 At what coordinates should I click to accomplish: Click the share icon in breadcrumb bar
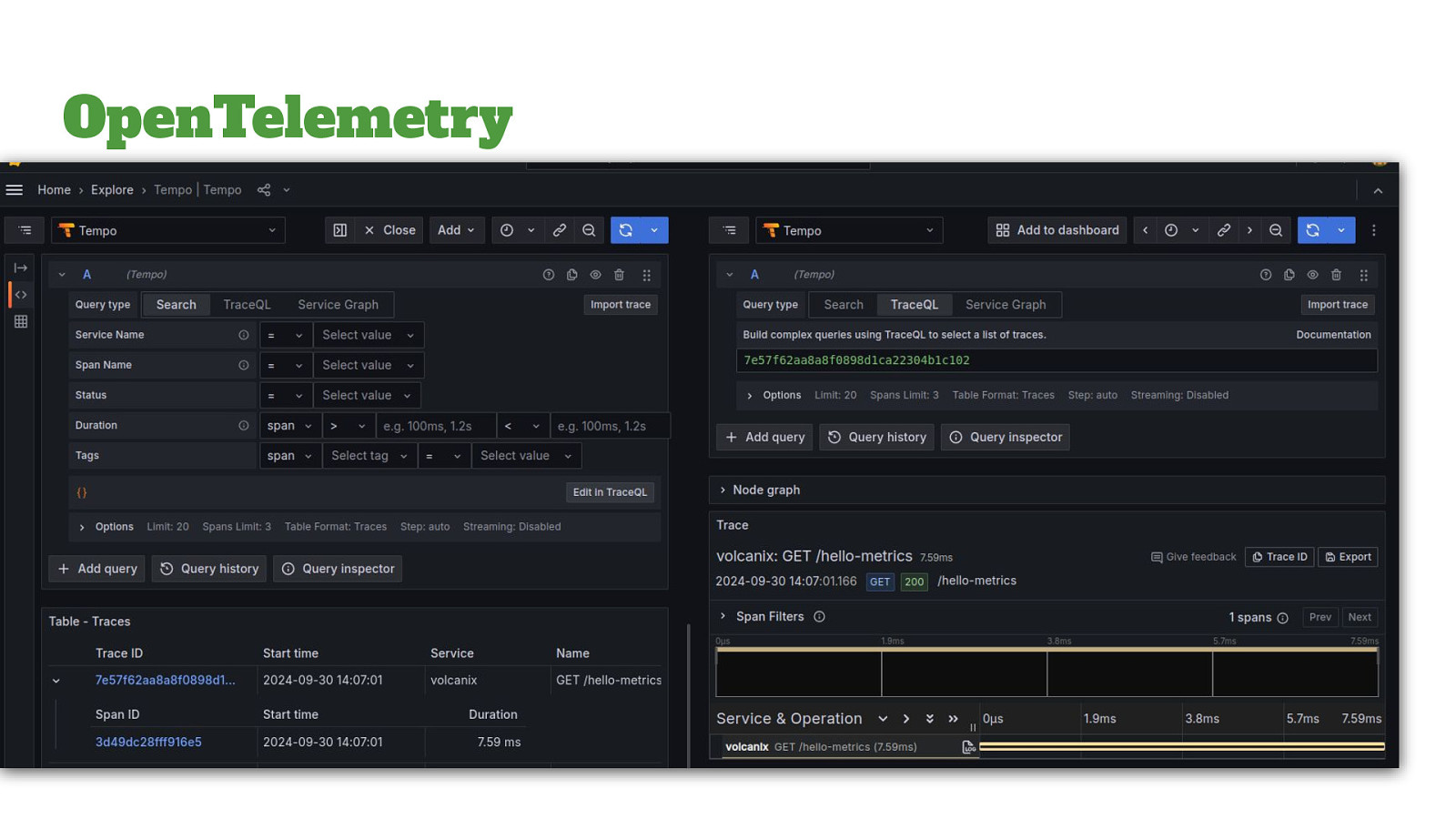point(264,190)
